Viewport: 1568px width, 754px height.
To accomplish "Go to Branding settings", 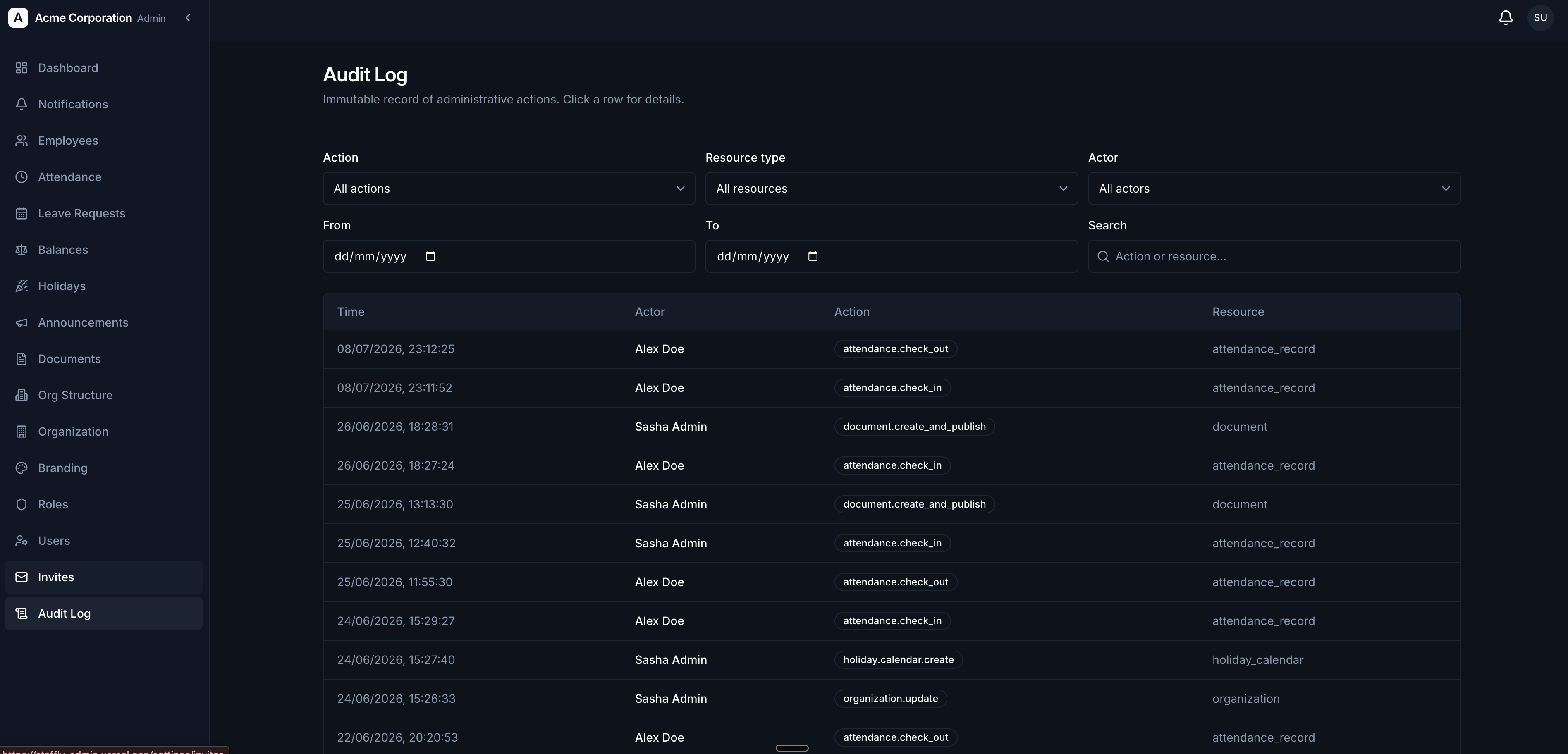I will point(103,468).
